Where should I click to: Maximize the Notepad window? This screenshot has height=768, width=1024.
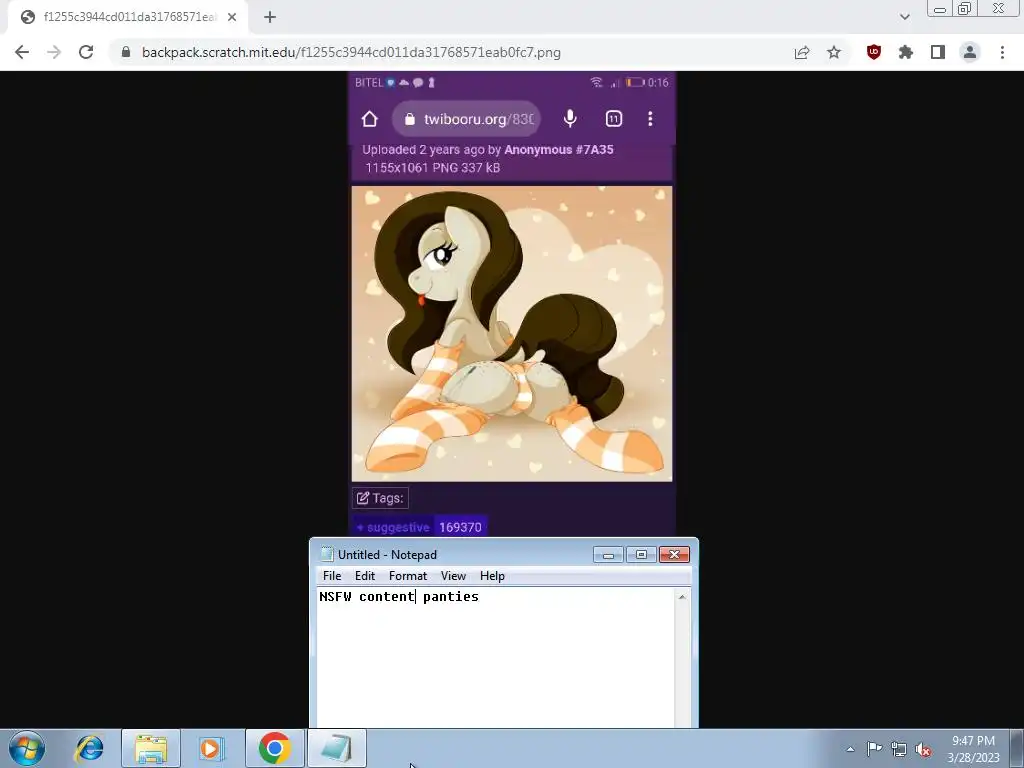coord(641,554)
